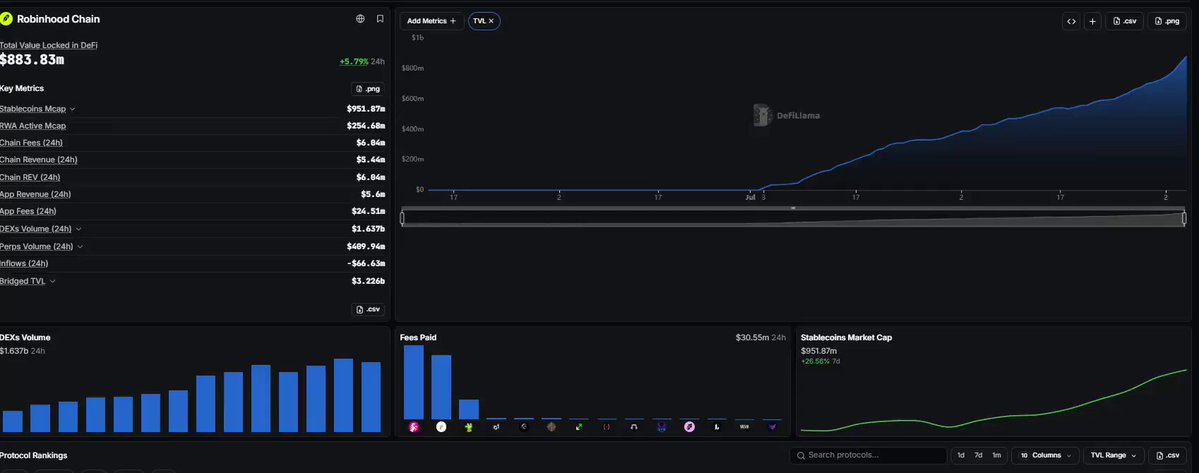
Task: Download Protocol Rankings as .csv
Action: point(1168,455)
